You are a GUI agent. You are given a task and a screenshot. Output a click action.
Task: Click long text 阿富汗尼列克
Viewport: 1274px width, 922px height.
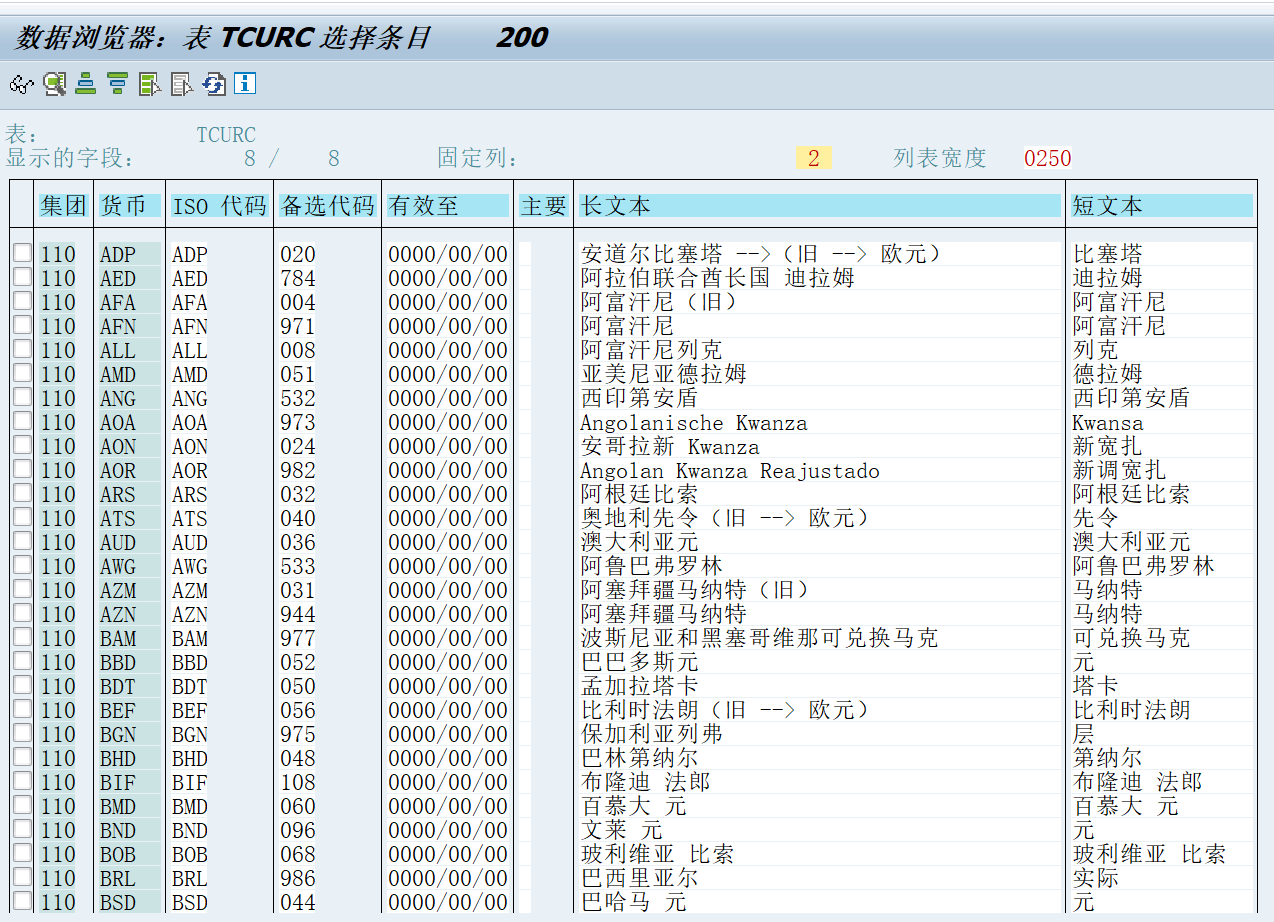pyautogui.click(x=652, y=350)
